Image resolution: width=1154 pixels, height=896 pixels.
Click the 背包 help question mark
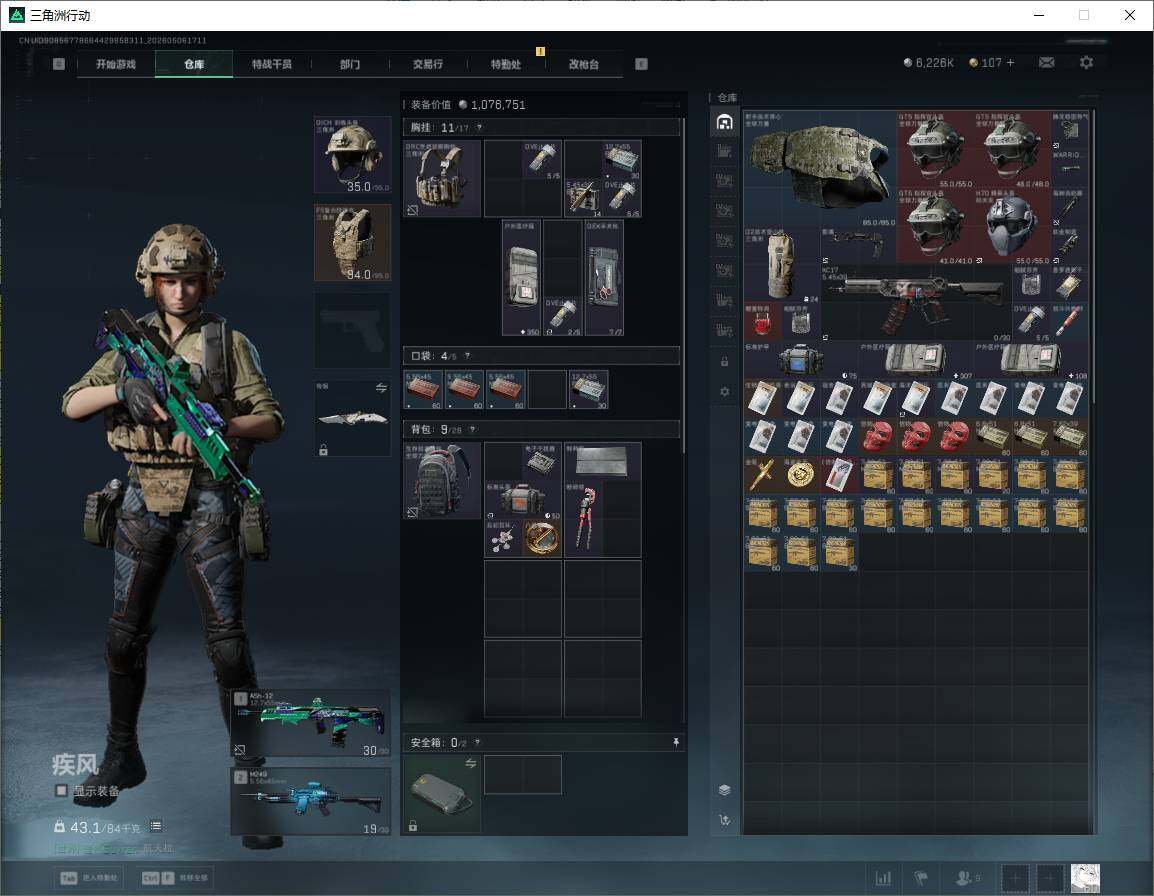(x=472, y=429)
